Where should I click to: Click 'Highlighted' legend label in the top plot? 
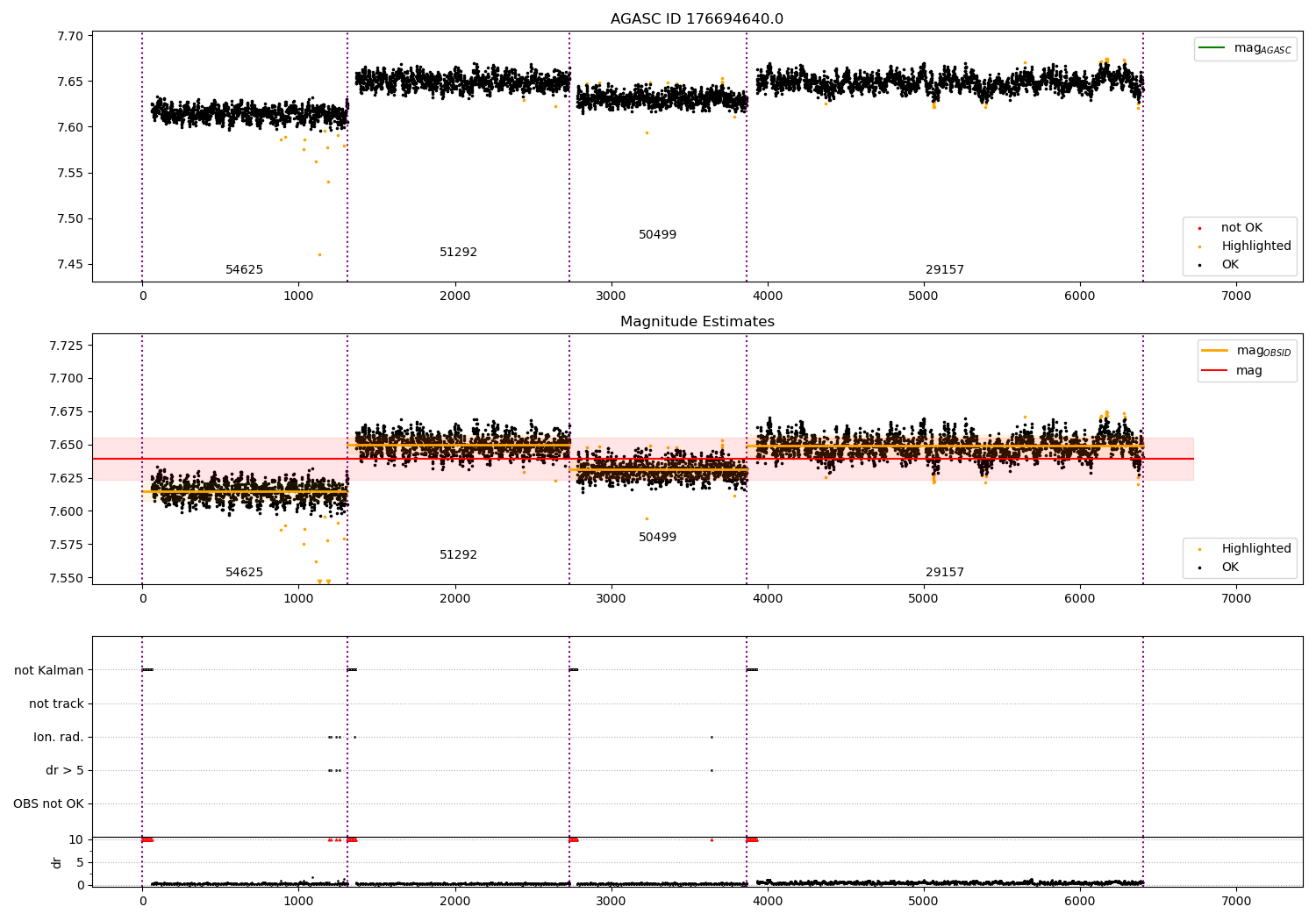click(x=1256, y=246)
